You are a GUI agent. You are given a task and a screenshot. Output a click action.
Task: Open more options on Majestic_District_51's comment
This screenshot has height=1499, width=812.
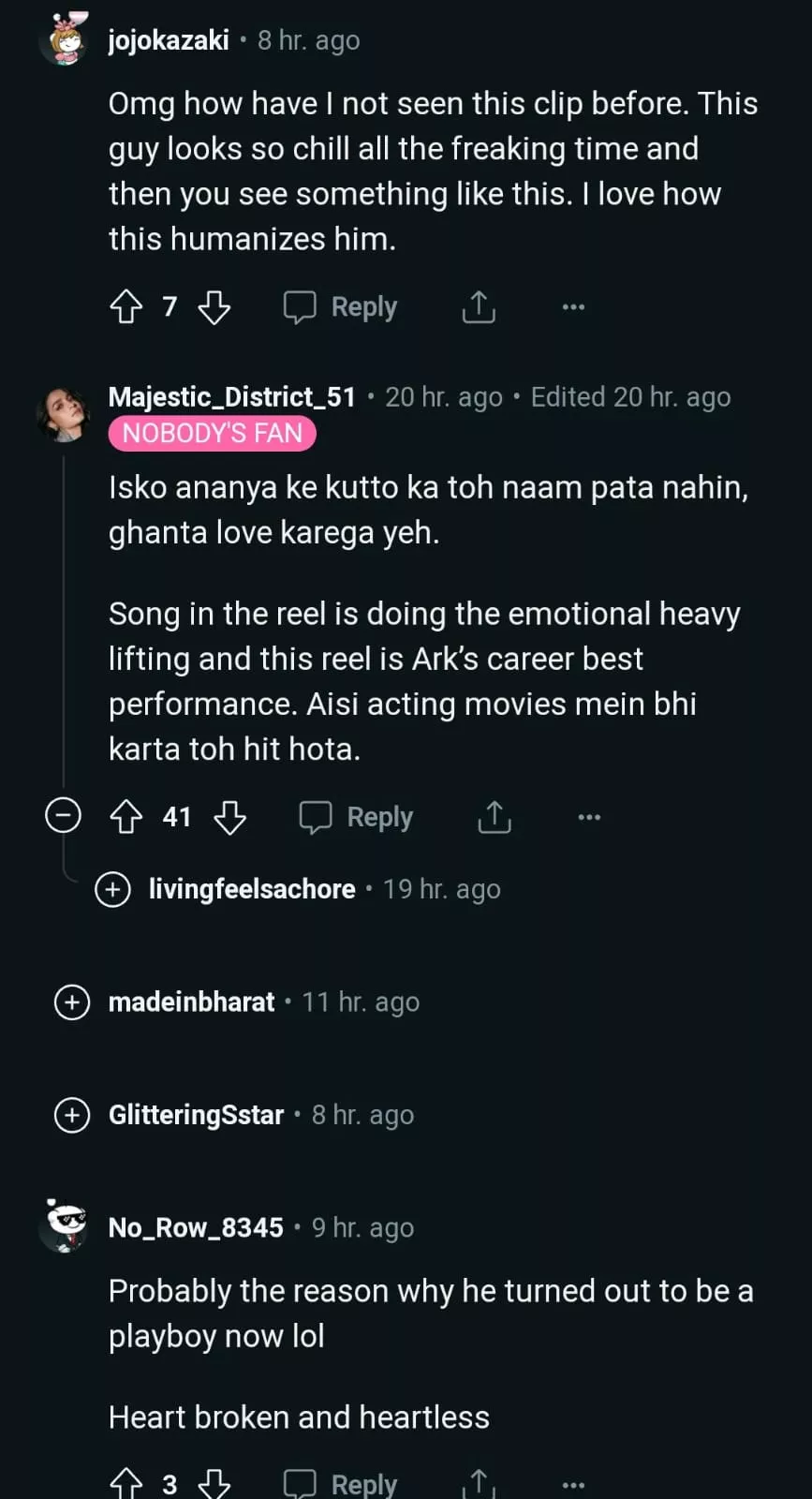[589, 817]
